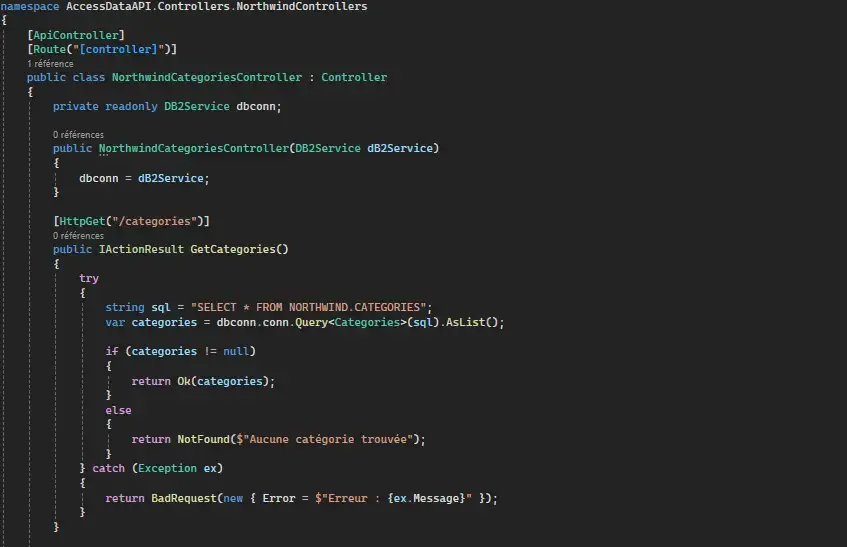The height and width of the screenshot is (547, 847).
Task: Click the HttpGet "/categories" attribute
Action: tap(131, 221)
